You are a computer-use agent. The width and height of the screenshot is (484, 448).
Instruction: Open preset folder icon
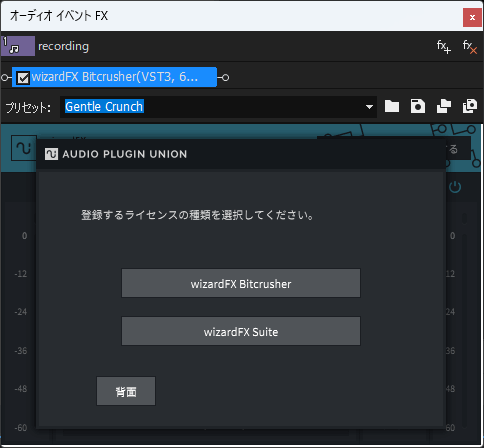point(392,107)
